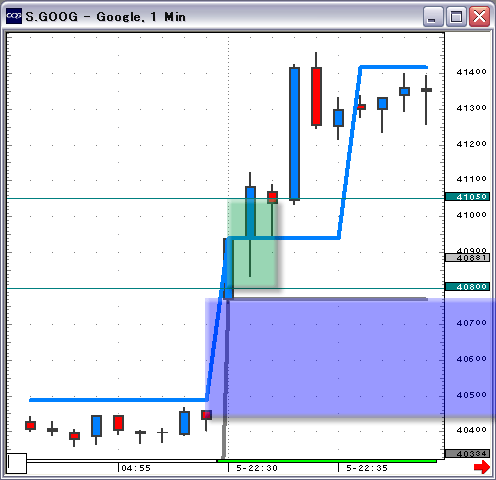The width and height of the screenshot is (496, 480).
Task: Click the title text S.GOOG - Google, 1 Min
Action: (105, 16)
